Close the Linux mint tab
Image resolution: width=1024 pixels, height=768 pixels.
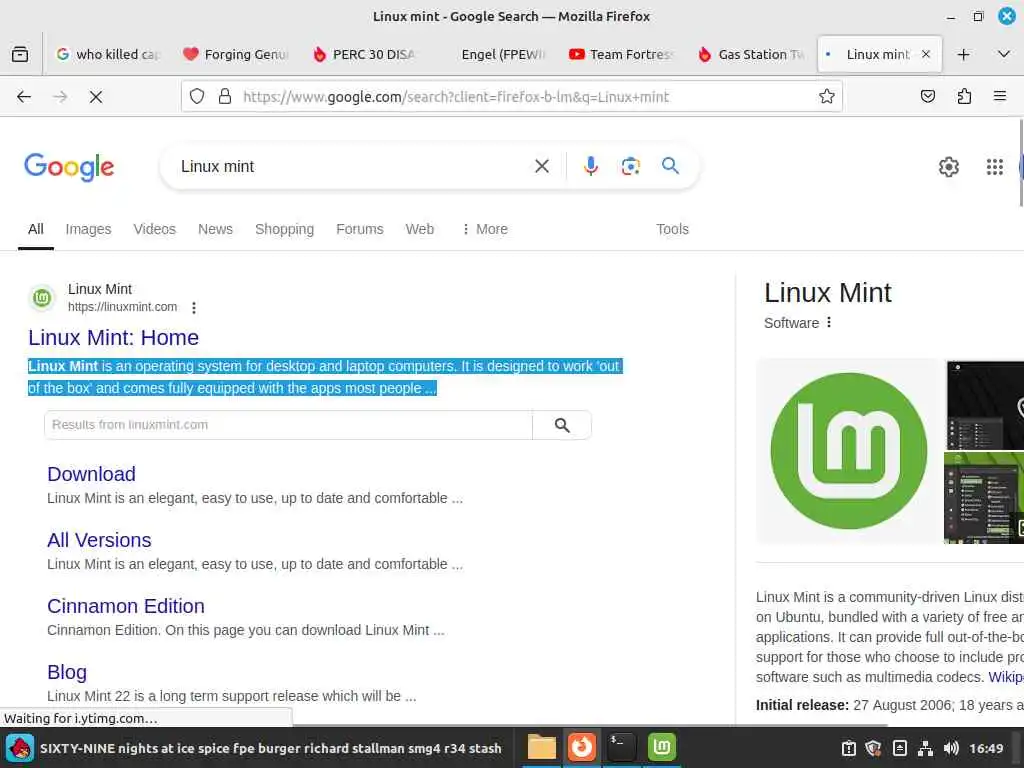point(925,54)
